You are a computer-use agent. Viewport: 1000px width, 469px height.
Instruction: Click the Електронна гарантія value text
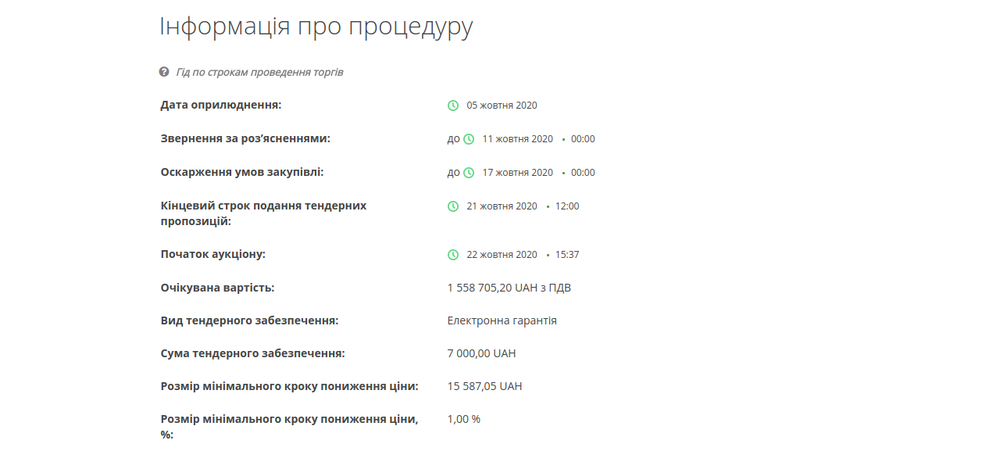tap(502, 321)
